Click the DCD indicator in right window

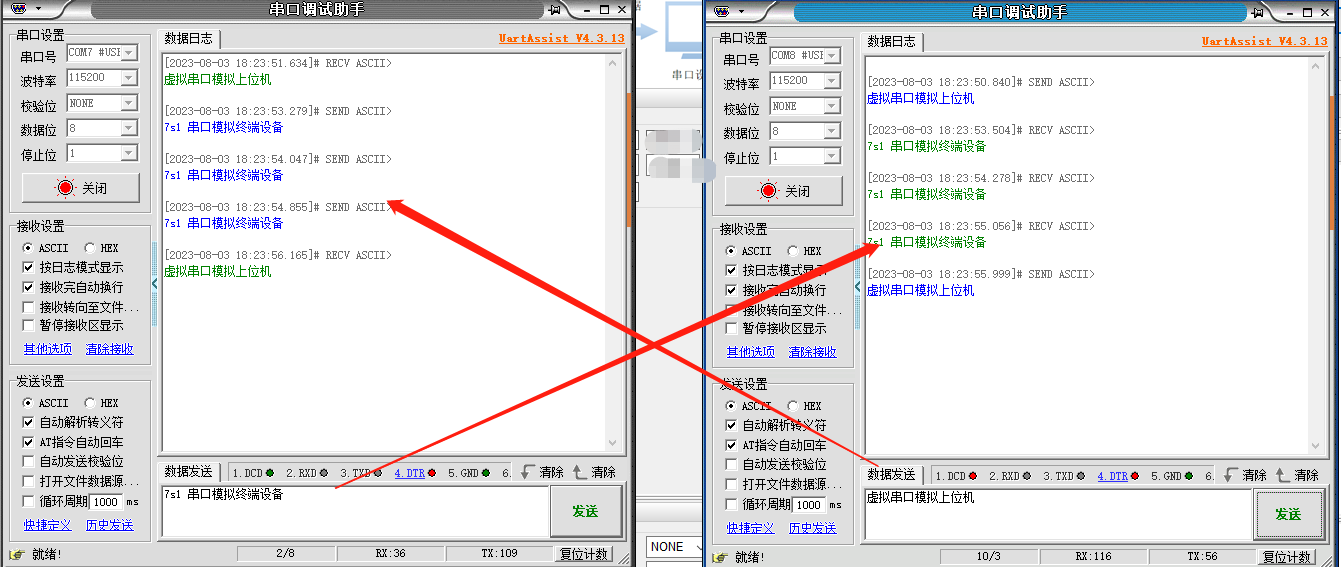(955, 476)
